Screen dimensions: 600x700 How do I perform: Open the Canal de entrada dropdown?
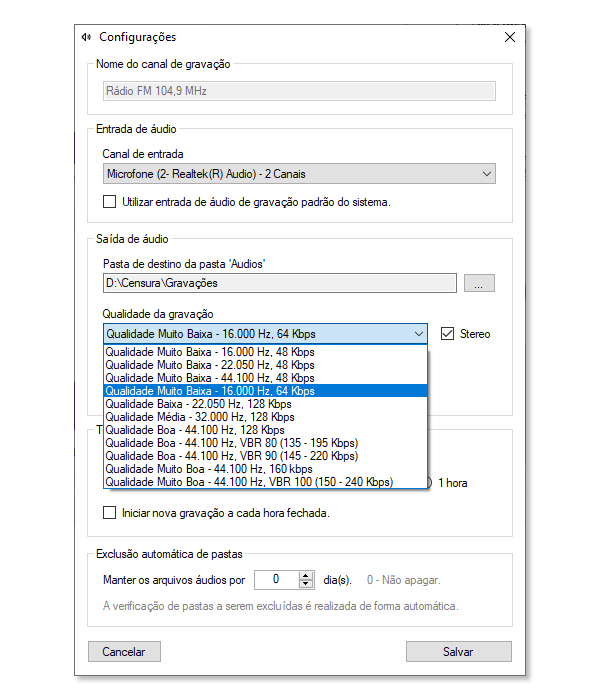pos(299,174)
